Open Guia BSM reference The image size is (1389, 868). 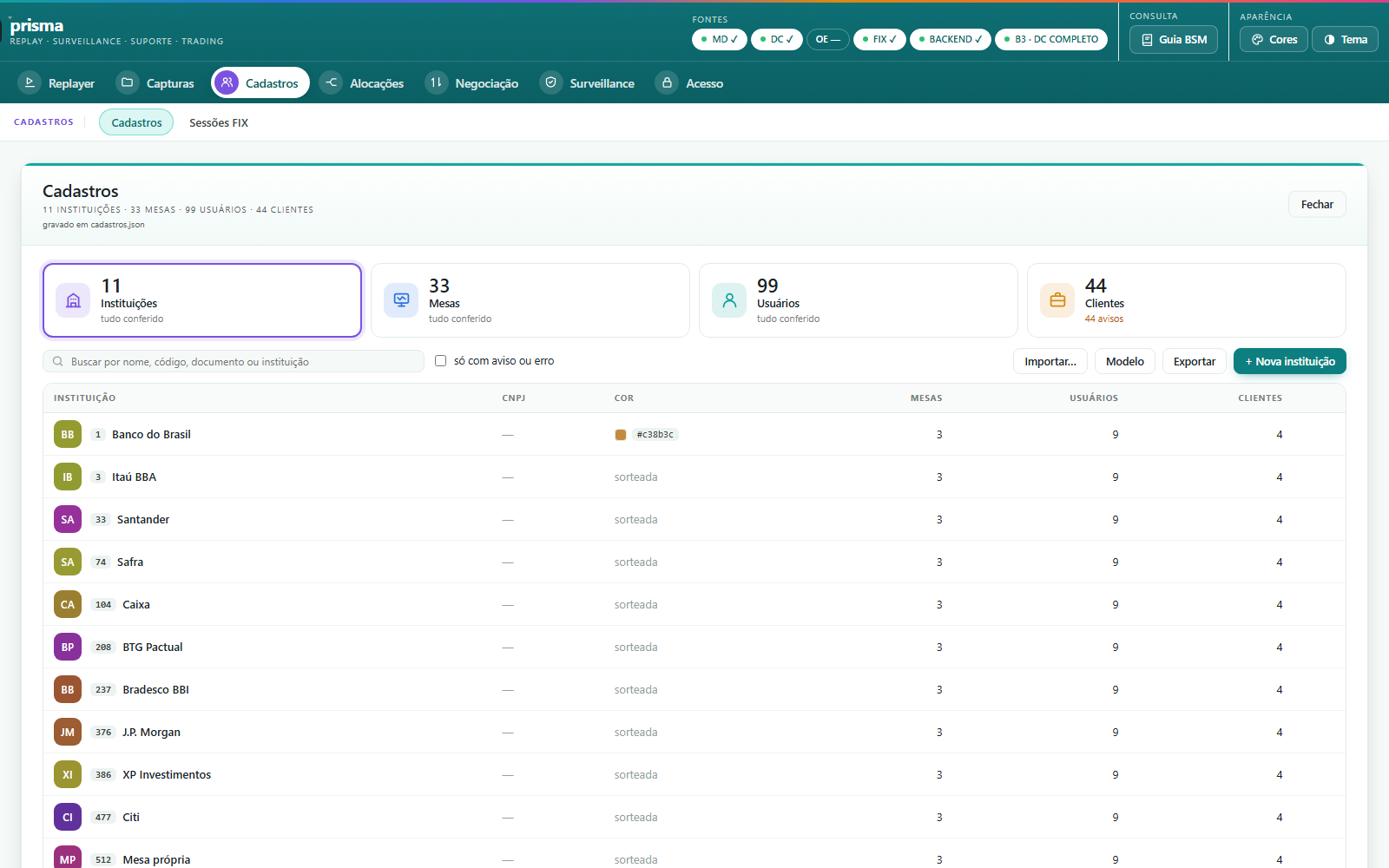point(1174,39)
